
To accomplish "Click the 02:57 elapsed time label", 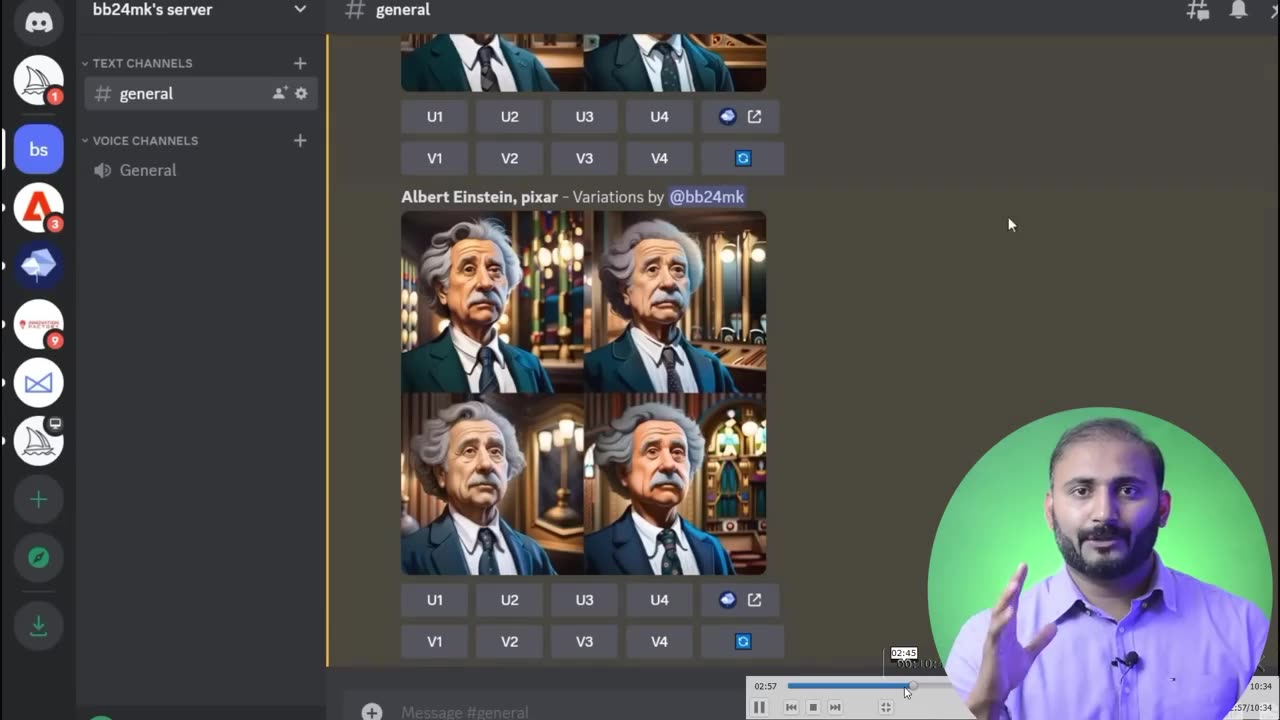I will pyautogui.click(x=765, y=686).
